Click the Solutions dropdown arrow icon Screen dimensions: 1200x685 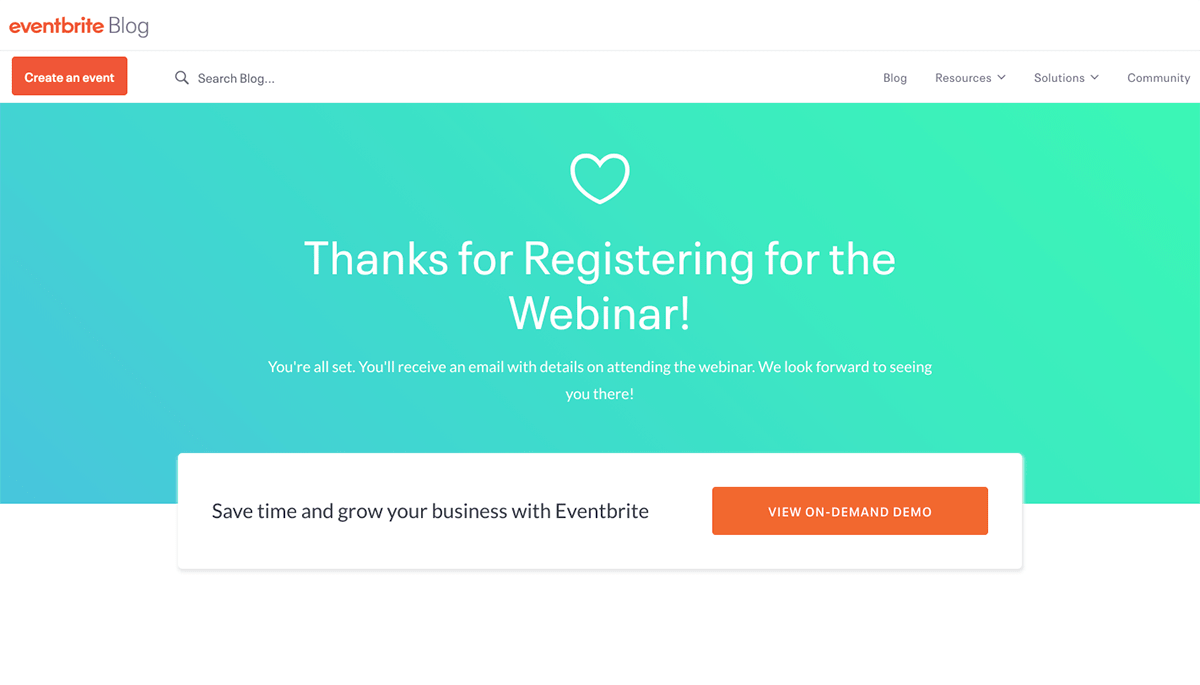pos(1096,77)
